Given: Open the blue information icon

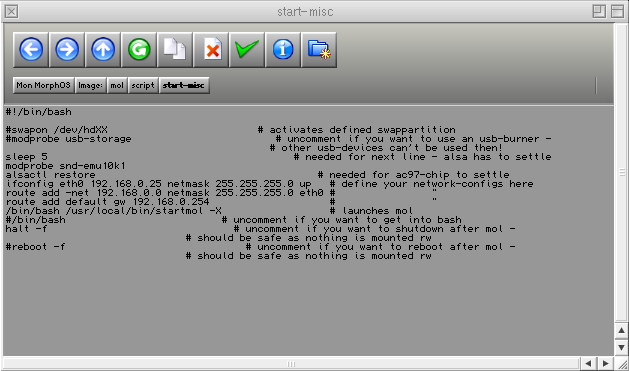Looking at the screenshot, I should tap(283, 50).
